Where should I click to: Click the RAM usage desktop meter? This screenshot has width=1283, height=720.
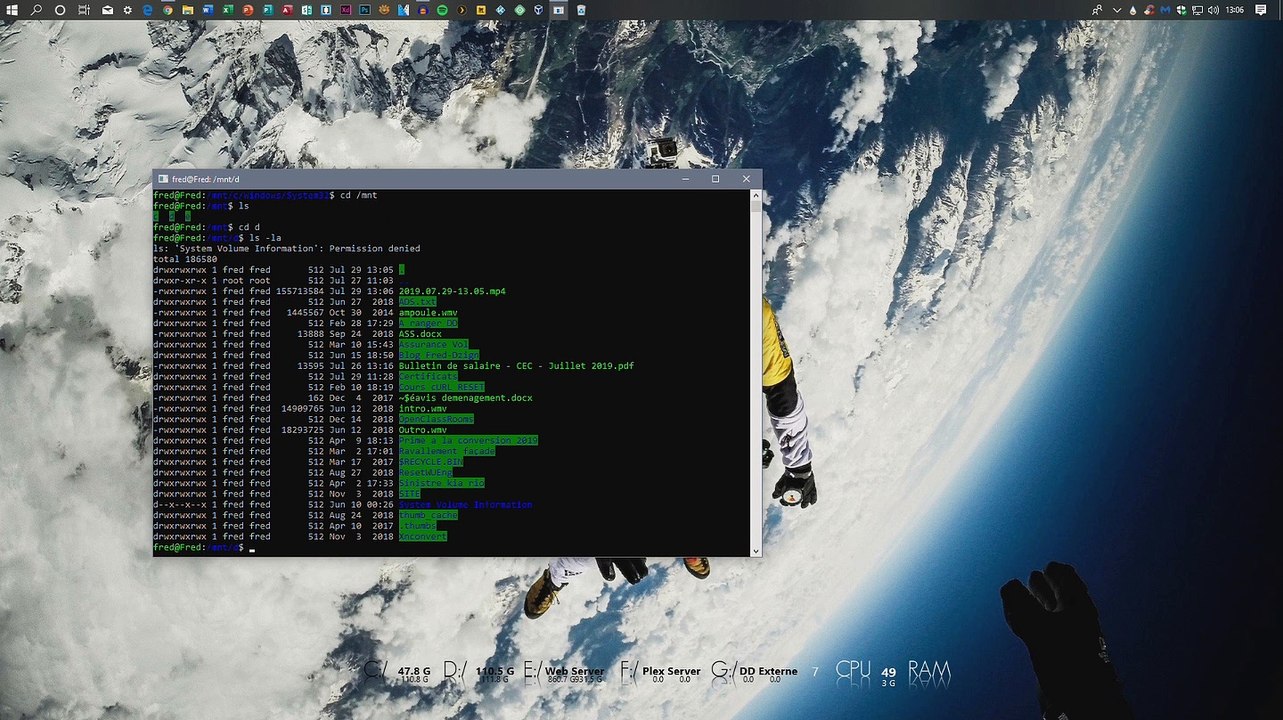coord(929,670)
